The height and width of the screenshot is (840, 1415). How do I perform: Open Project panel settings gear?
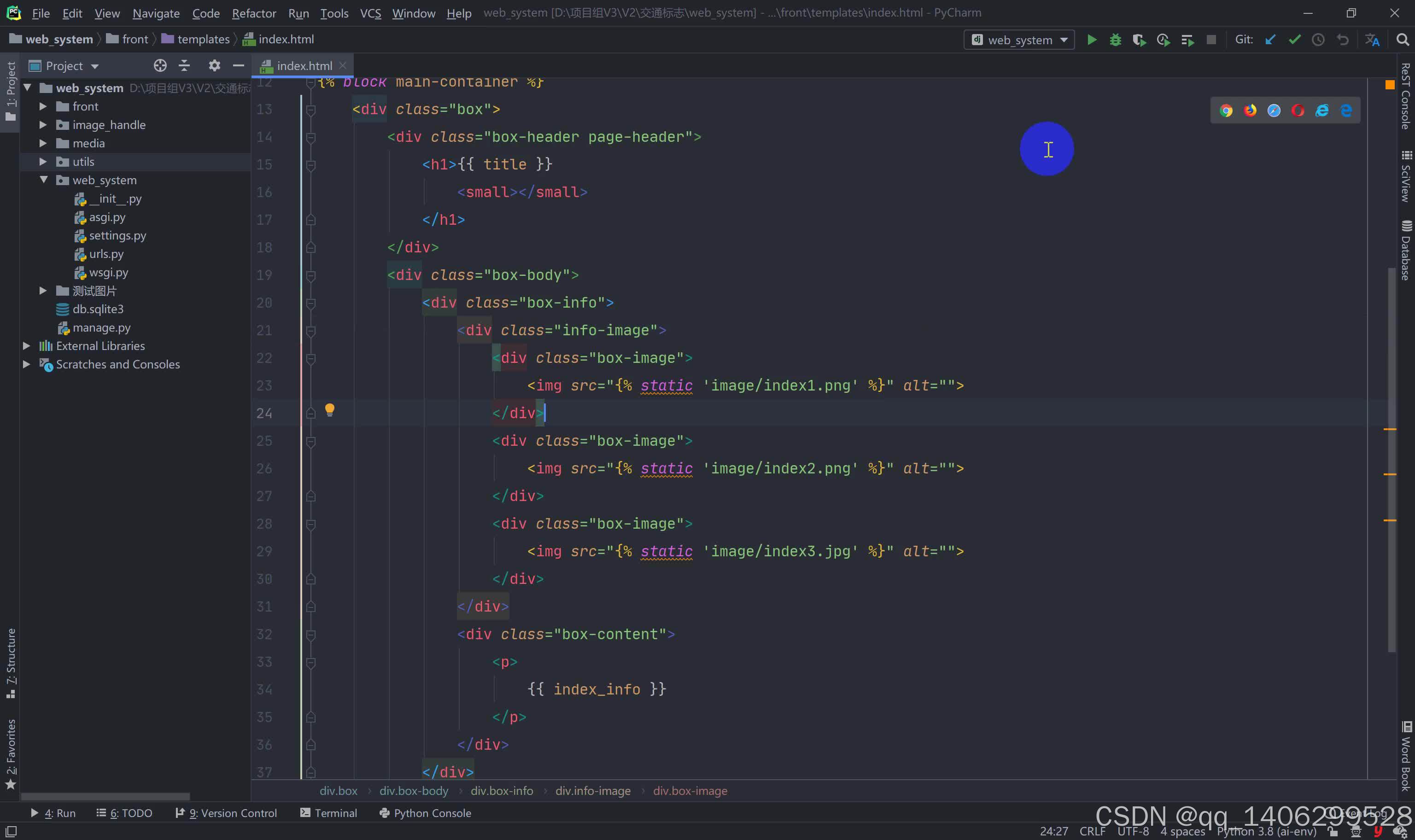click(214, 66)
